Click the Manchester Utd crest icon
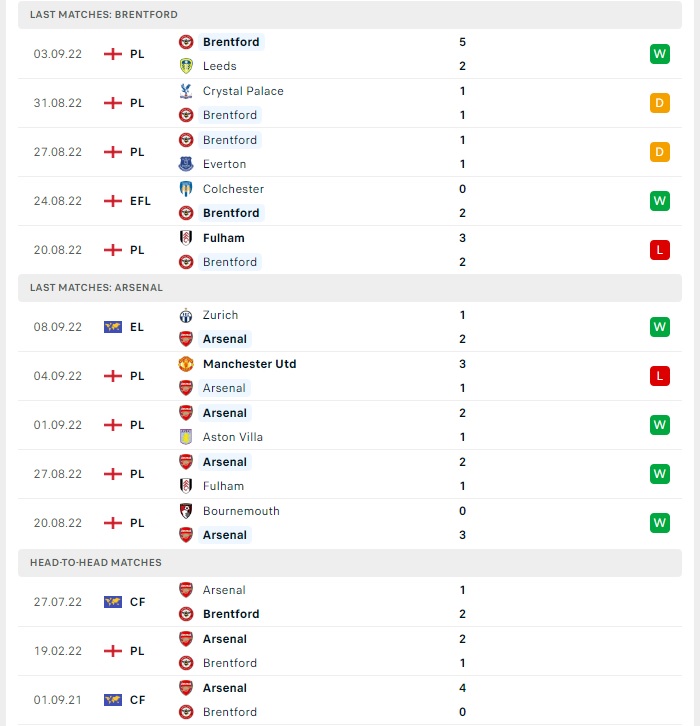Viewport: 700px width, 726px height. [186, 364]
